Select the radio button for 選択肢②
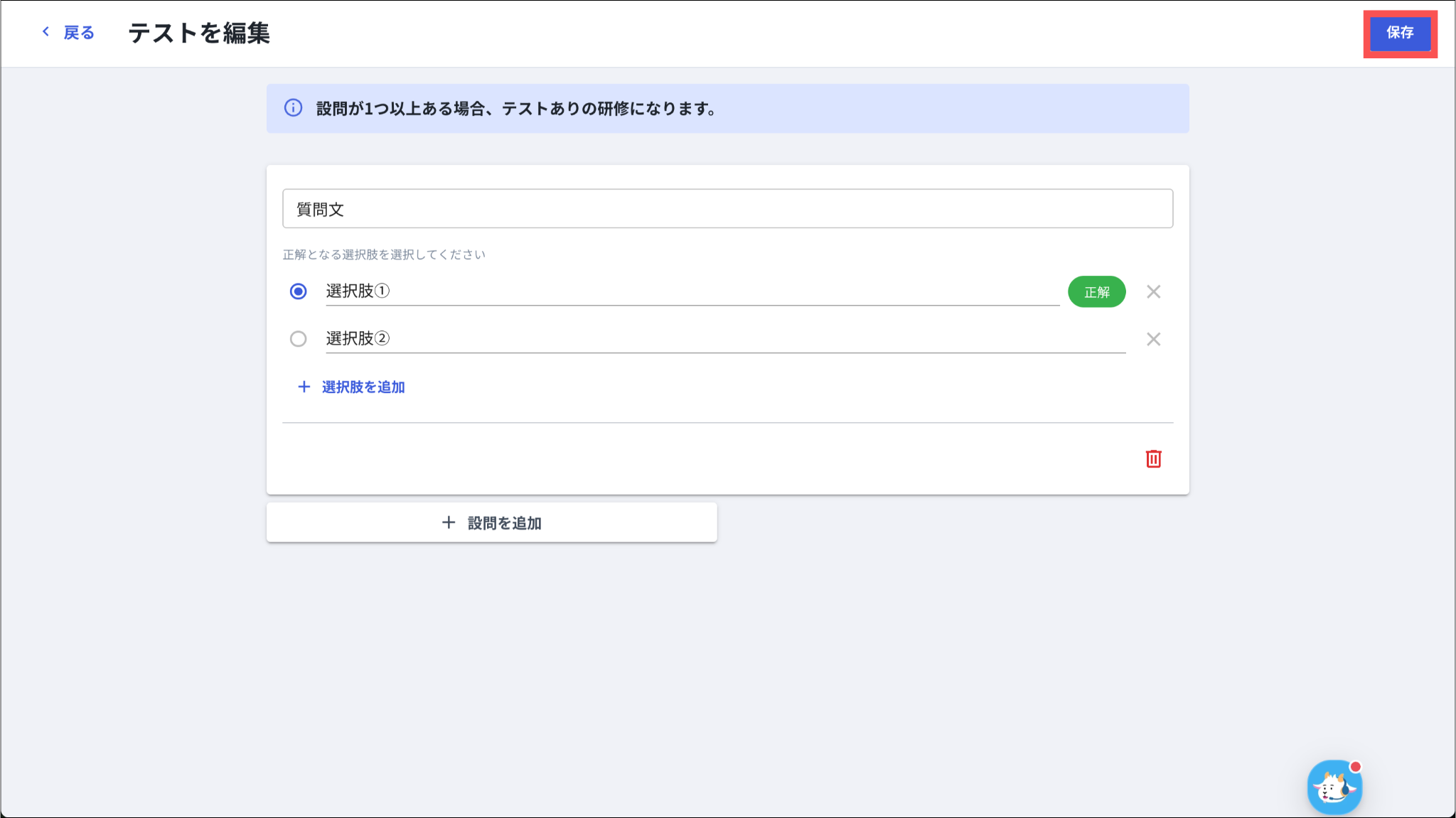 coord(299,339)
